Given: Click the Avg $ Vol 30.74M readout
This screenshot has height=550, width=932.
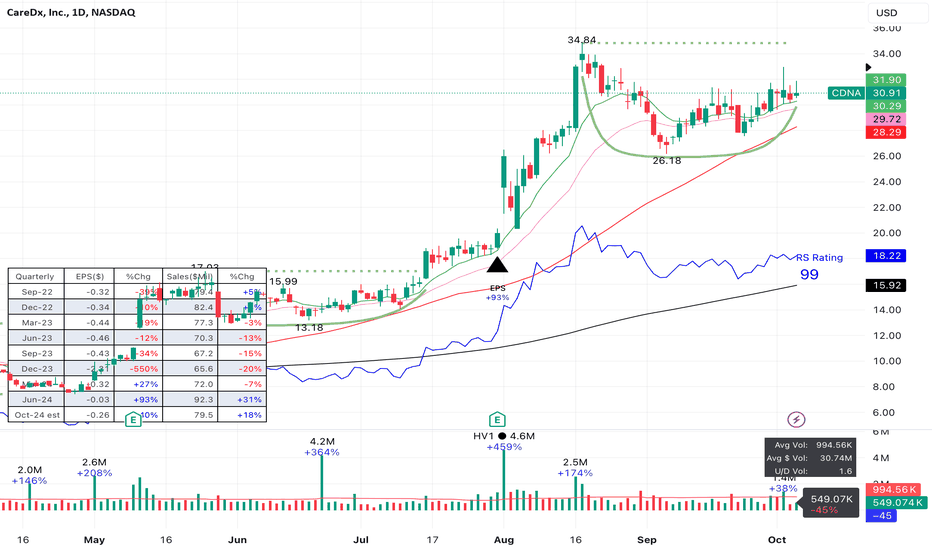Looking at the screenshot, I should pyautogui.click(x=809, y=458).
